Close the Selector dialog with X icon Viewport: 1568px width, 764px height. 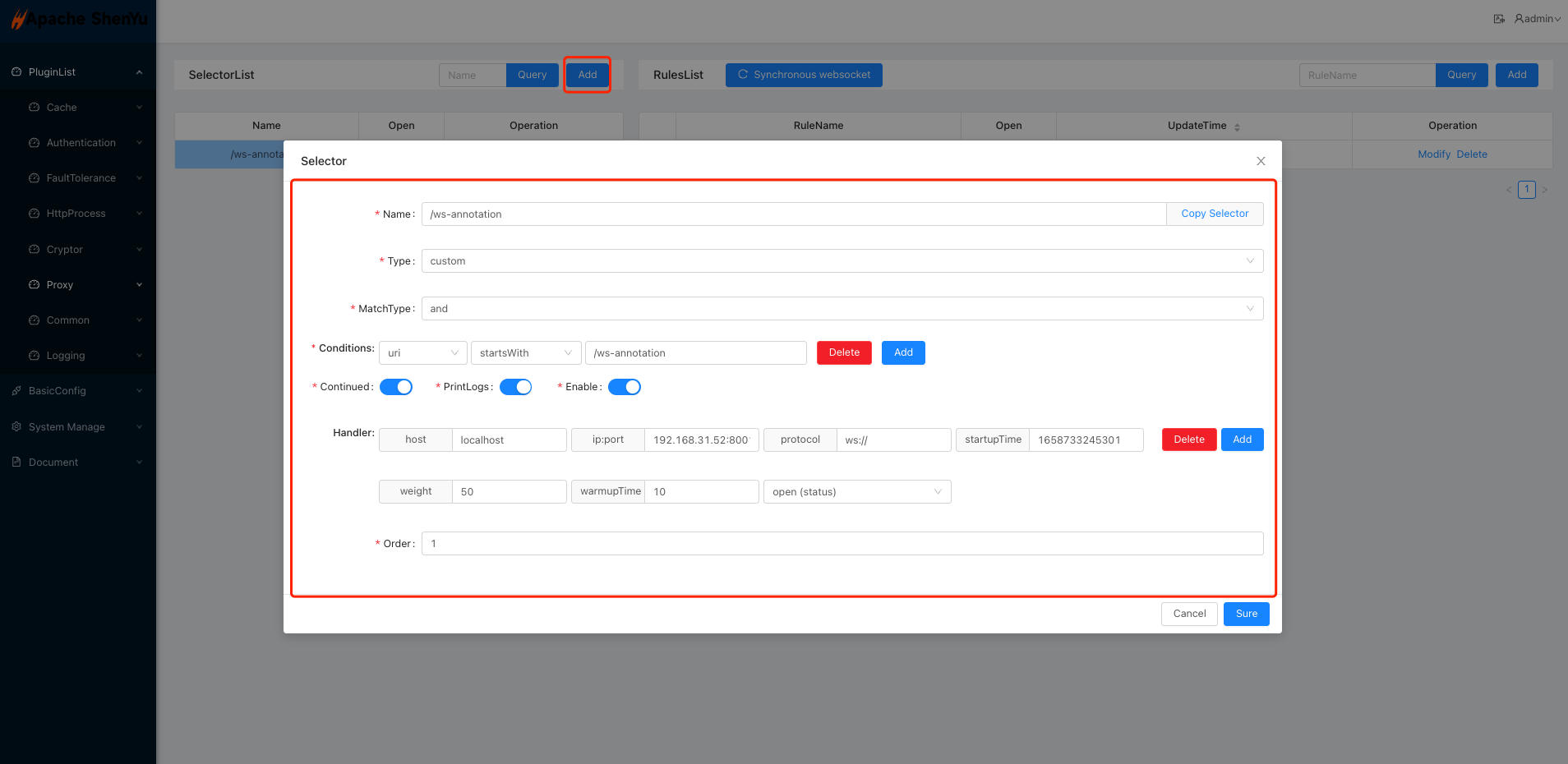tap(1261, 161)
